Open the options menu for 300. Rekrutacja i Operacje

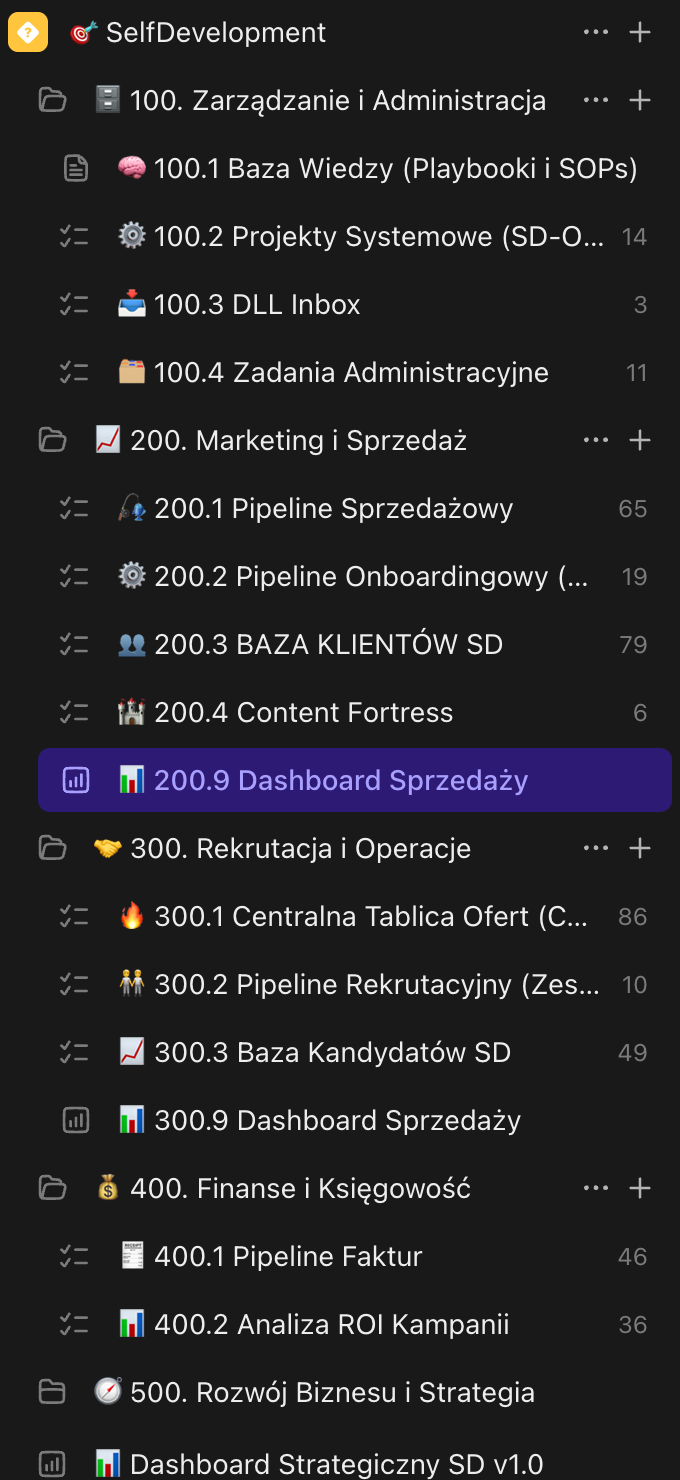pos(596,848)
